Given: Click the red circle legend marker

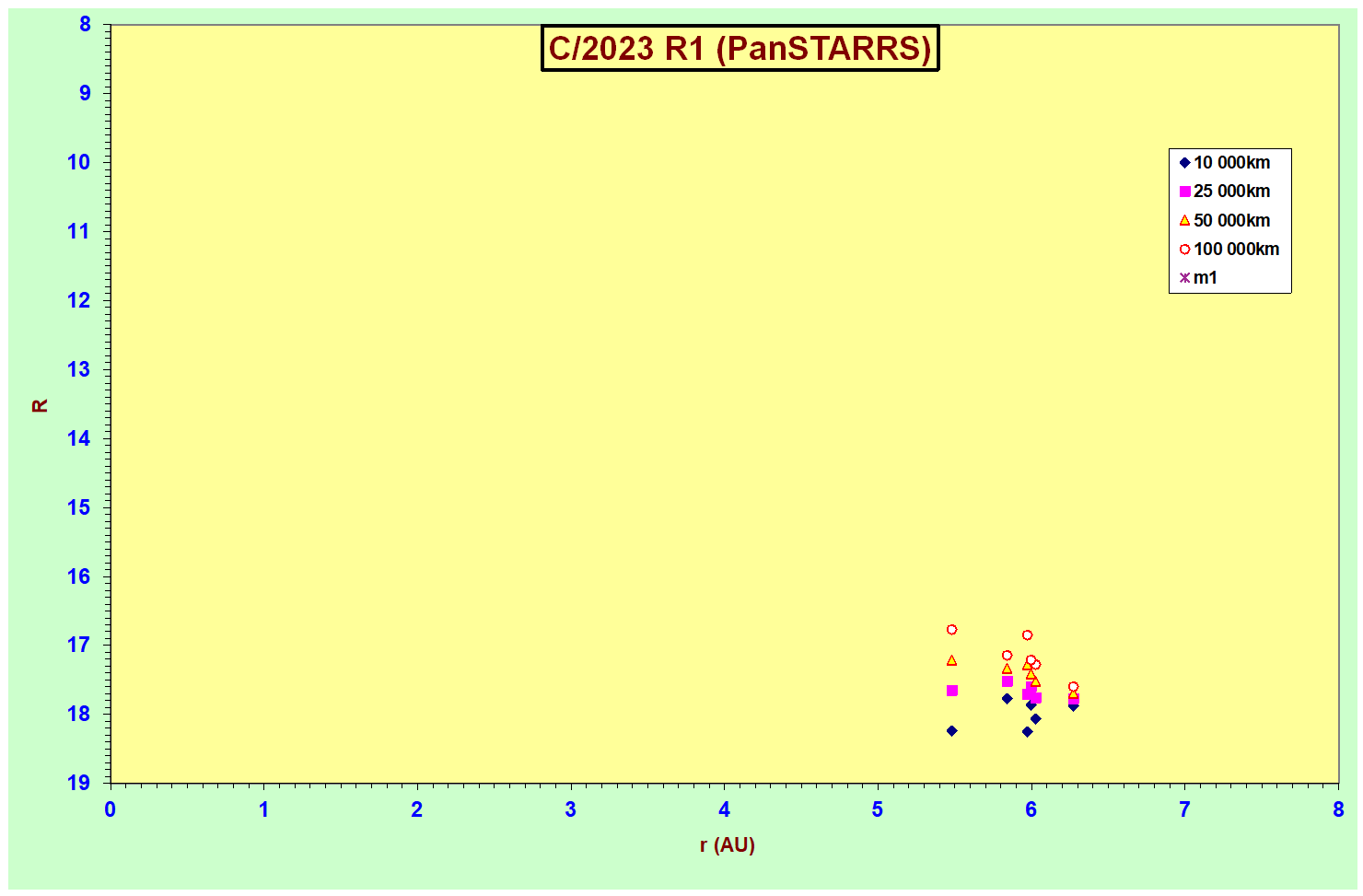Looking at the screenshot, I should click(1185, 249).
